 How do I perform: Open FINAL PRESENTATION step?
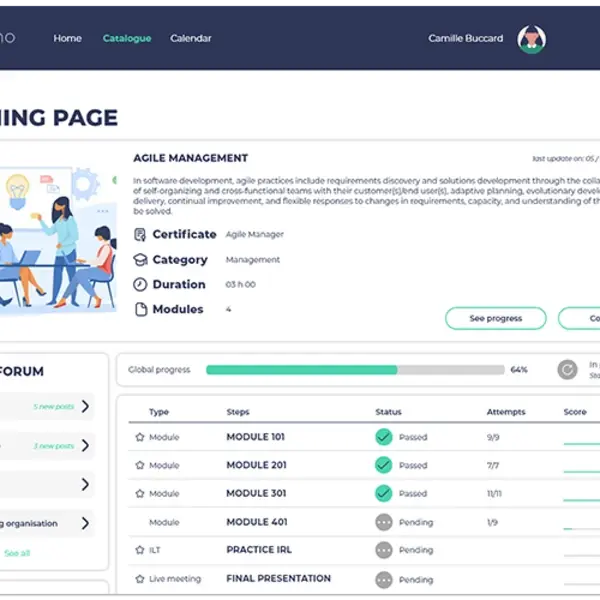(x=279, y=579)
